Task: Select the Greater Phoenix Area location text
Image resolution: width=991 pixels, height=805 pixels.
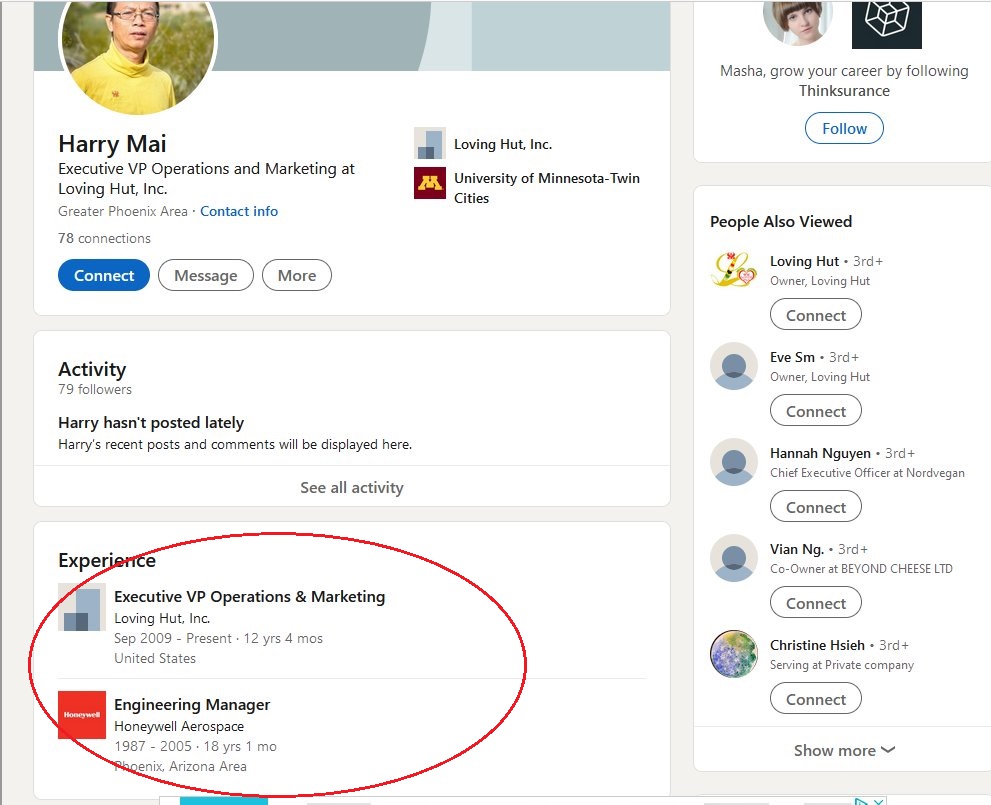Action: tap(123, 211)
